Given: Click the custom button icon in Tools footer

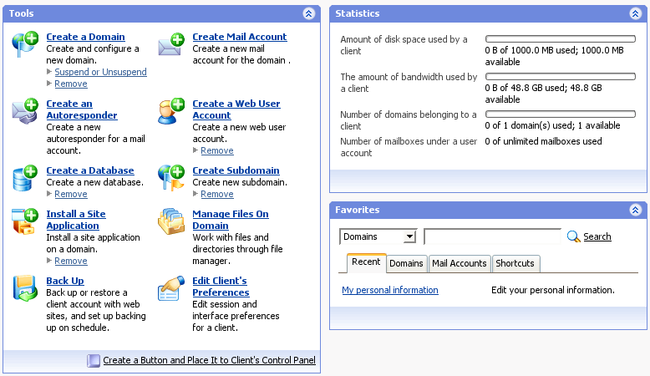Looking at the screenshot, I should click(93, 361).
